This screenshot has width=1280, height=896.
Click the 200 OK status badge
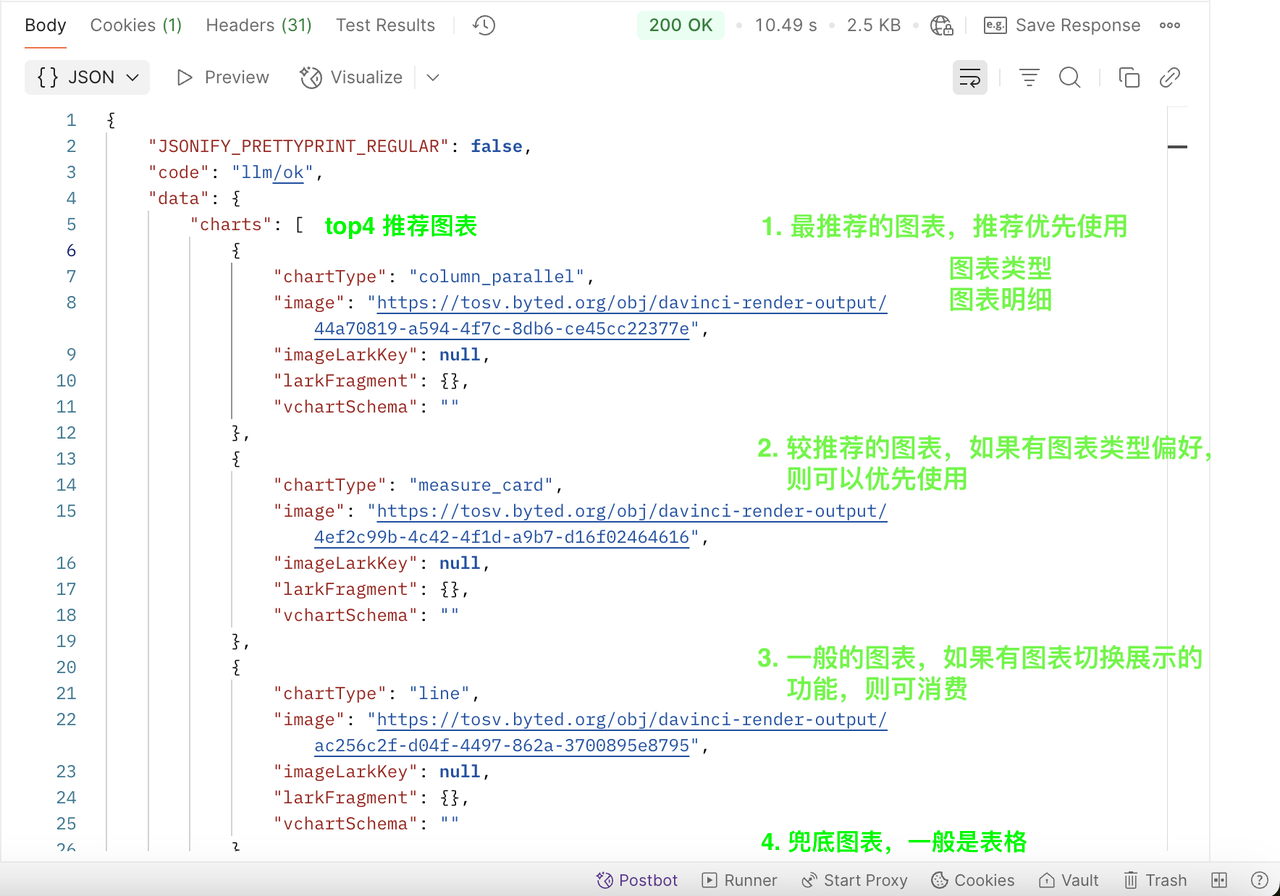pos(681,25)
